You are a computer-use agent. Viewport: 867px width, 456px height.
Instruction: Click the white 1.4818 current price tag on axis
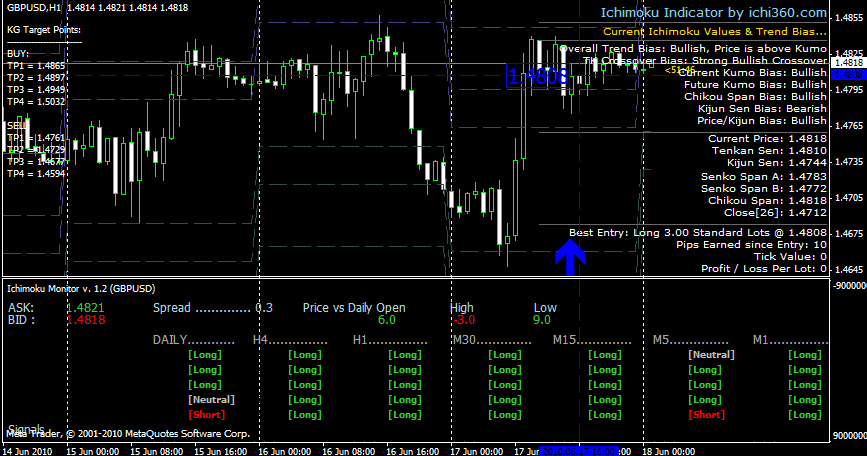[849, 63]
